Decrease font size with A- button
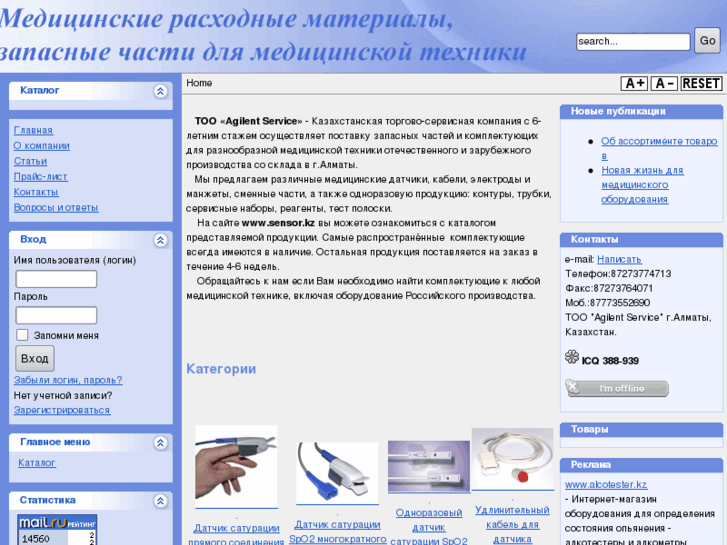This screenshot has width=727, height=545. (x=664, y=83)
